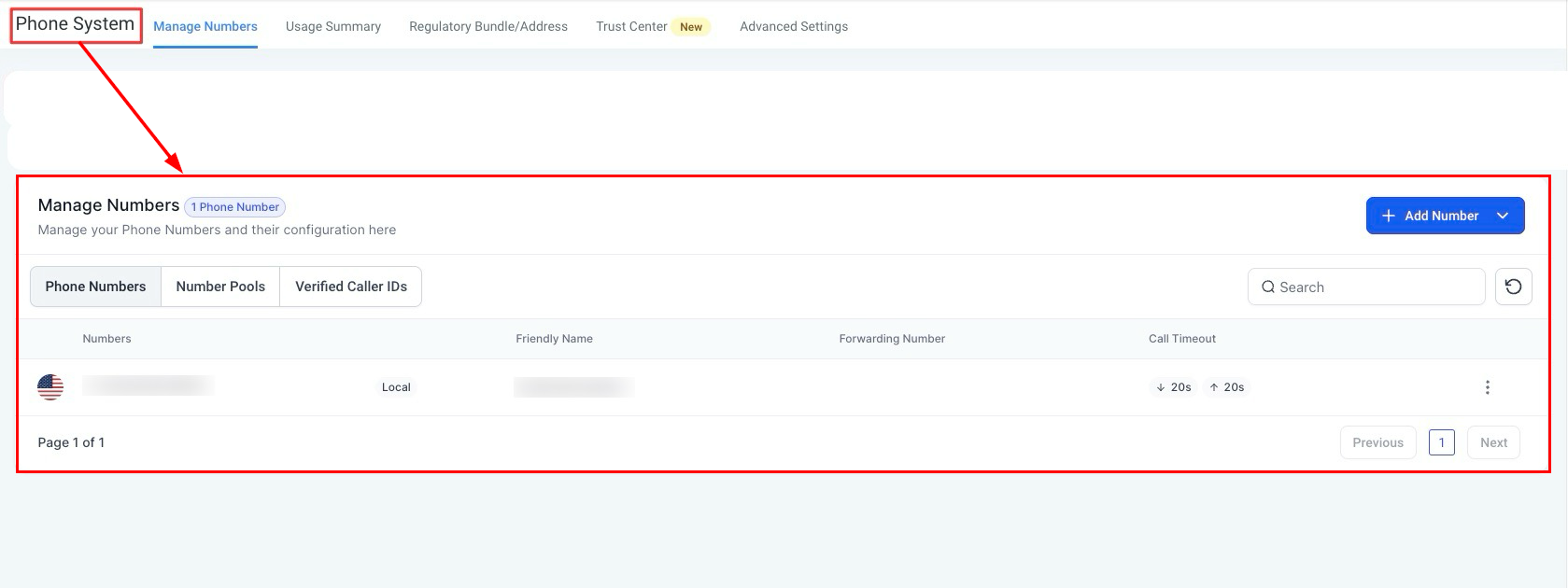Click page number 1 button
Image resolution: width=1568 pixels, height=588 pixels.
[1441, 442]
